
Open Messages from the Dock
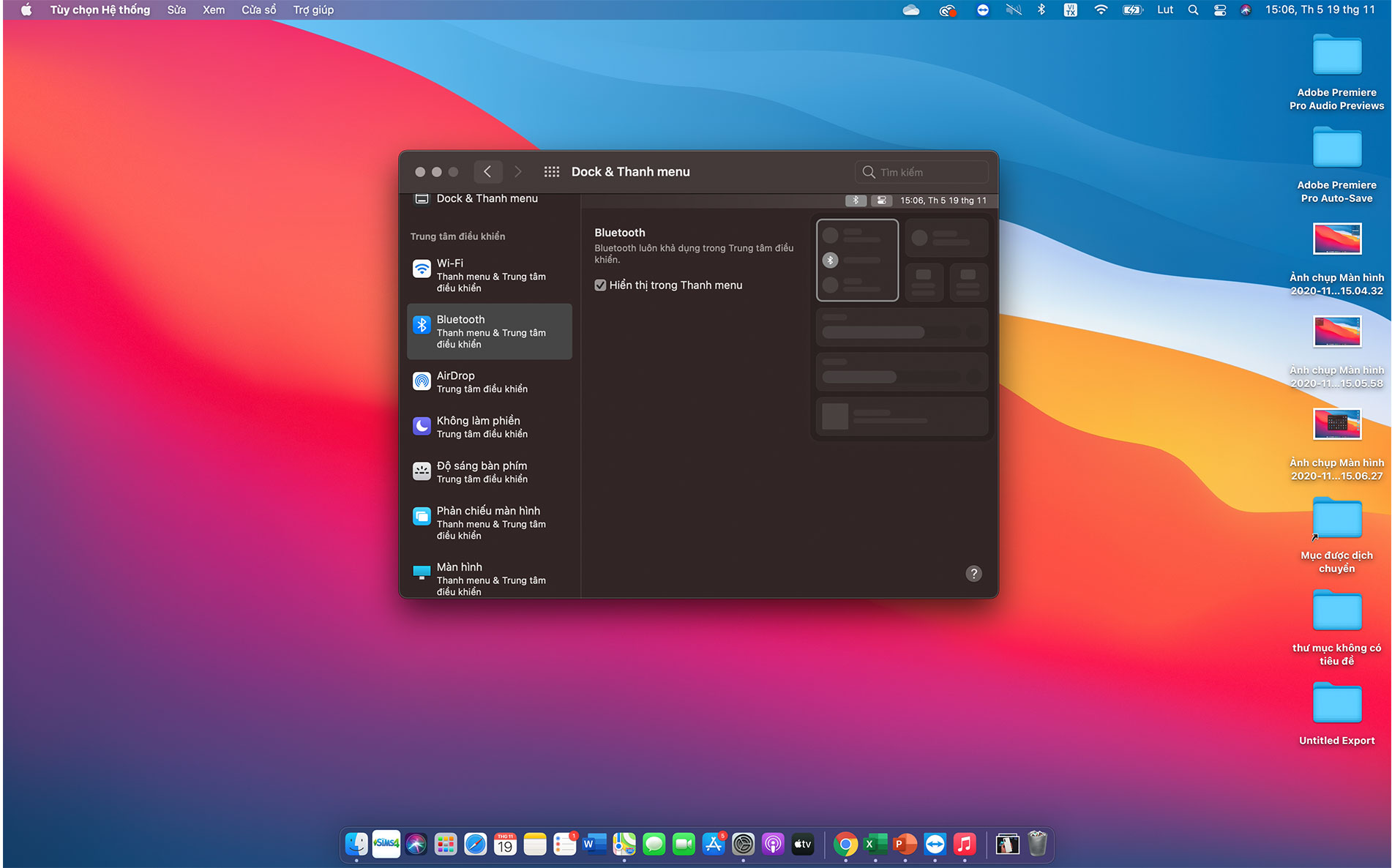(x=654, y=844)
